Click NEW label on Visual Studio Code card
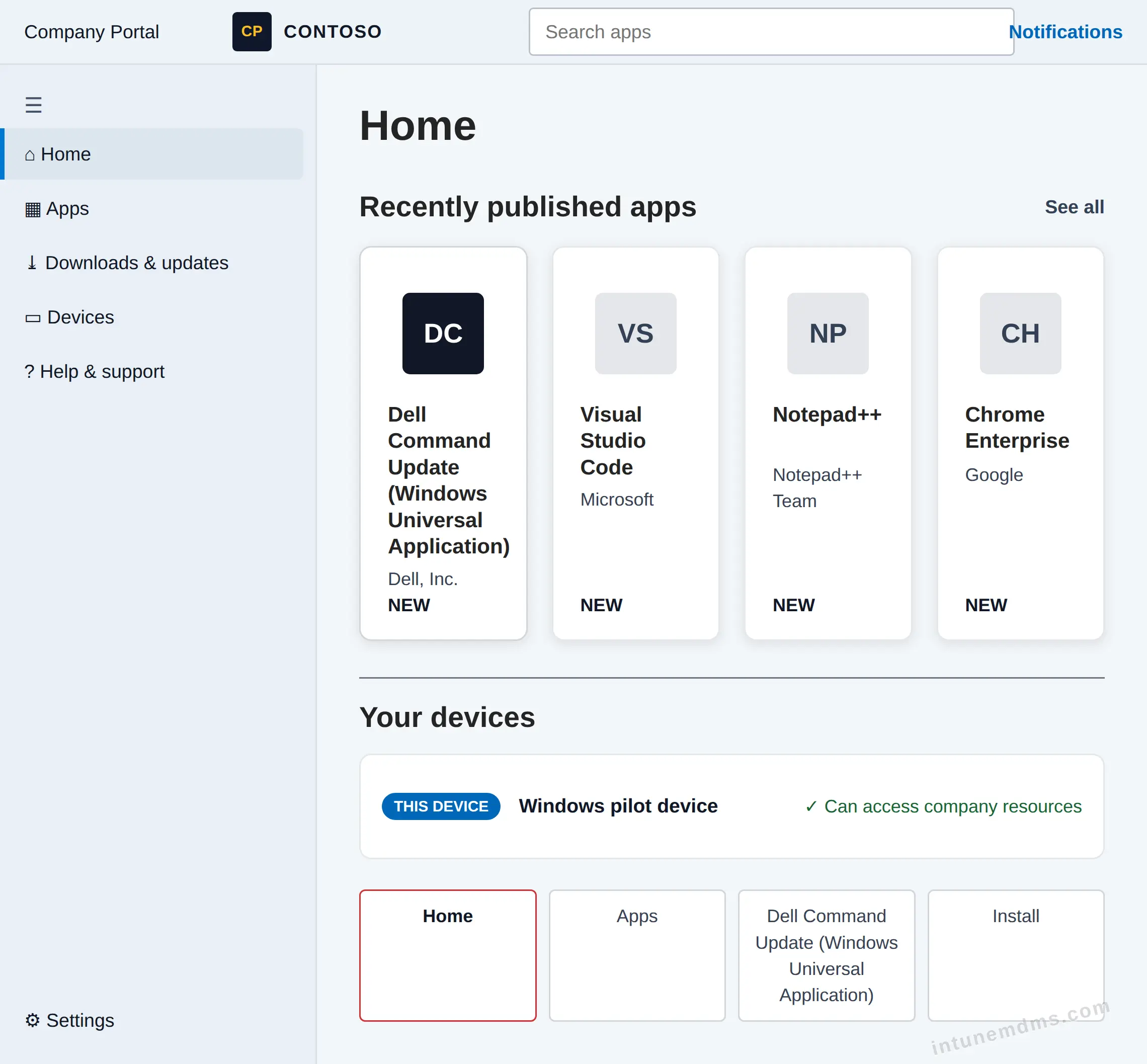 pos(601,605)
